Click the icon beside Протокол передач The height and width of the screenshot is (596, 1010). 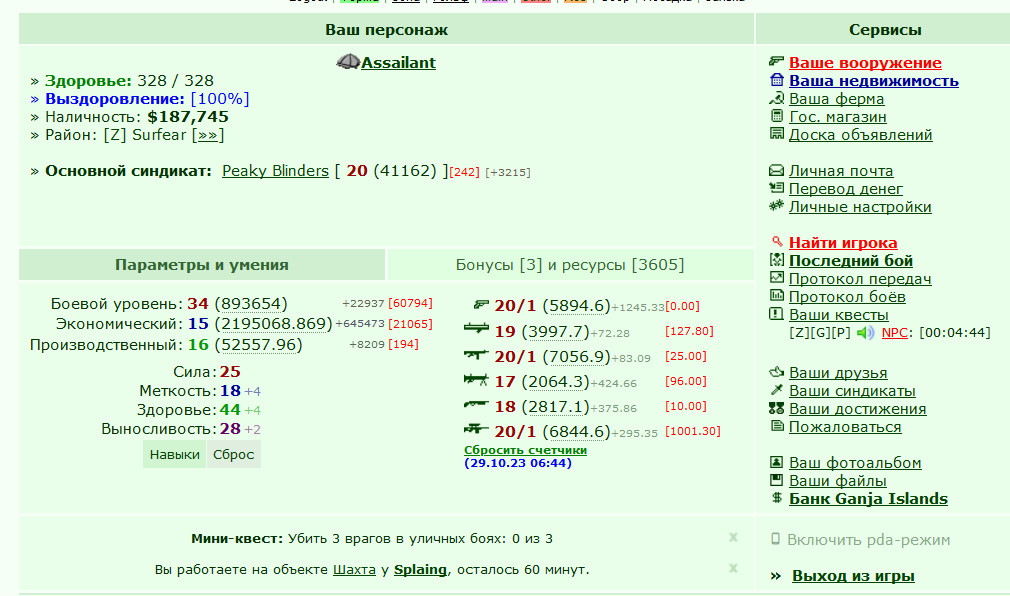(777, 278)
